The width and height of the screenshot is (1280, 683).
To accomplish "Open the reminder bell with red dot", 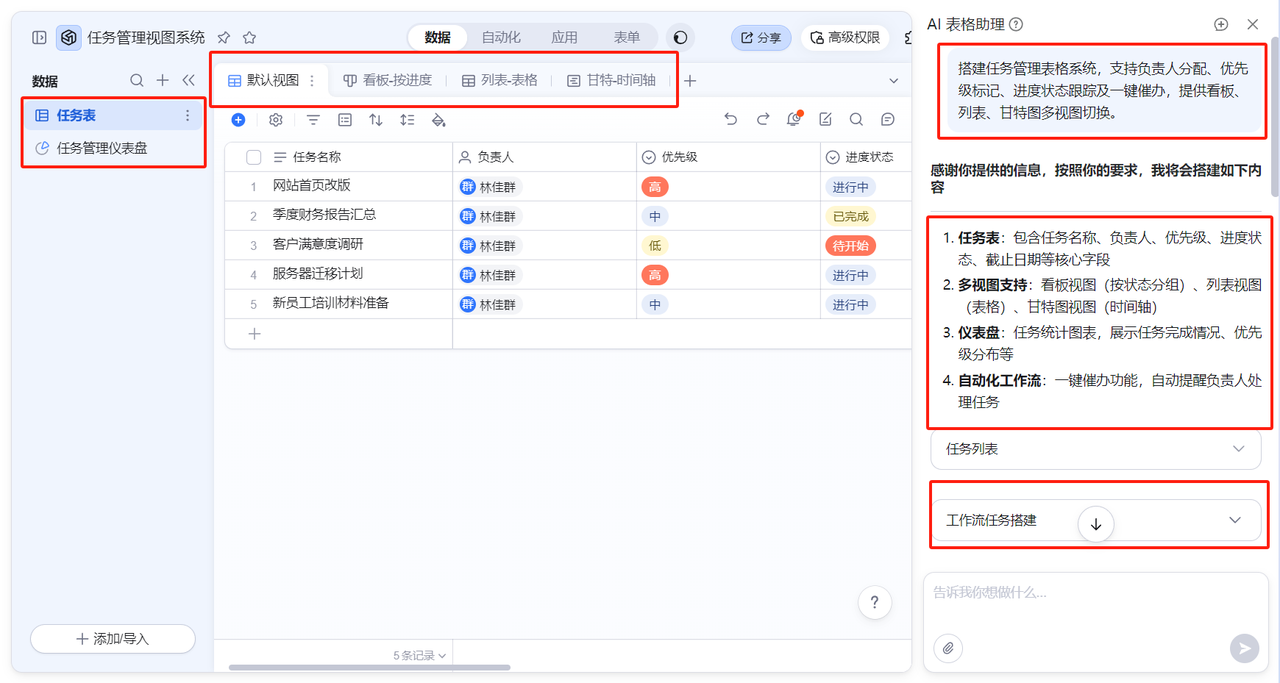I will pyautogui.click(x=794, y=119).
